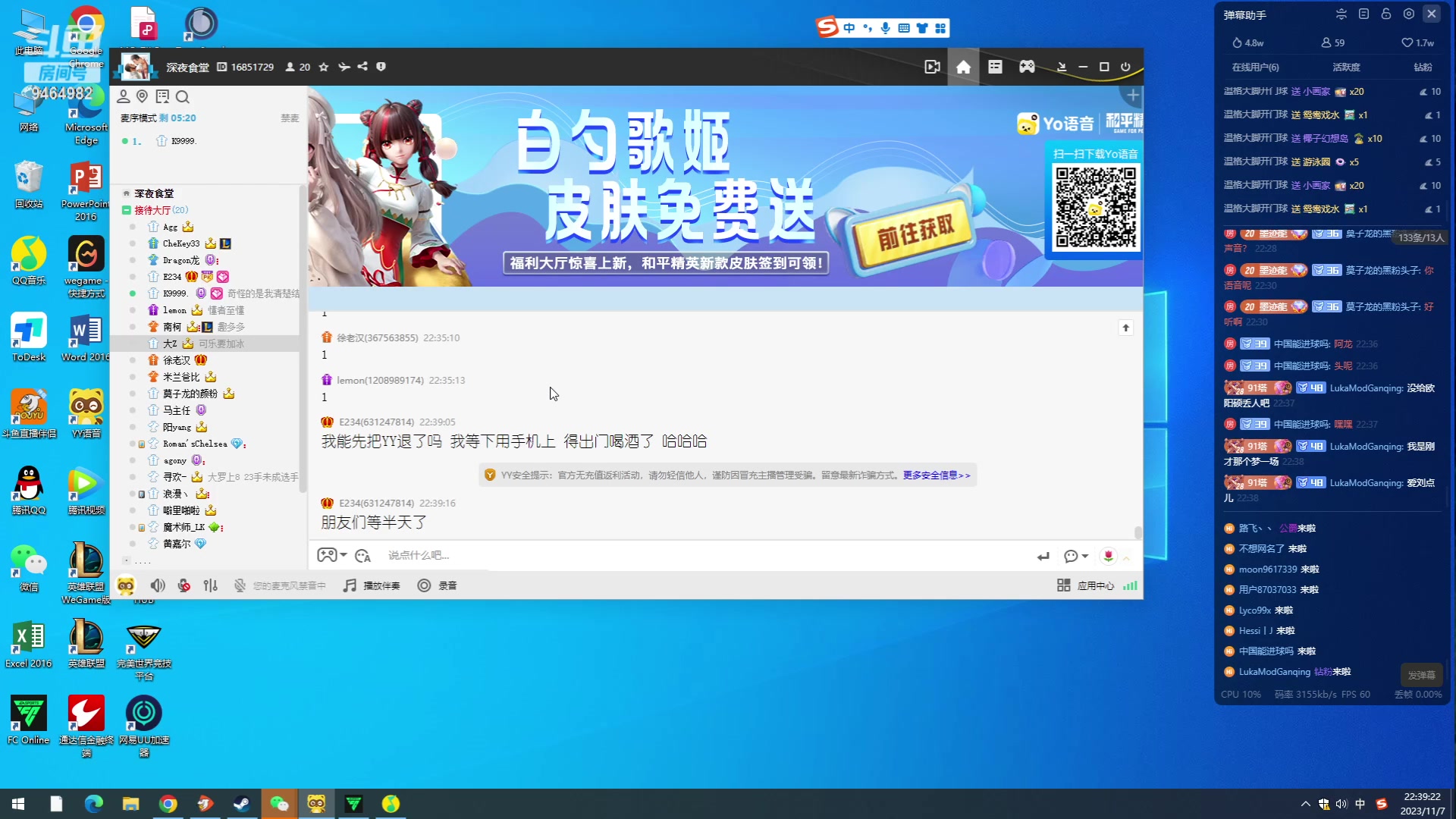Toggle microphone mute in YY bottom toolbar

tap(184, 585)
